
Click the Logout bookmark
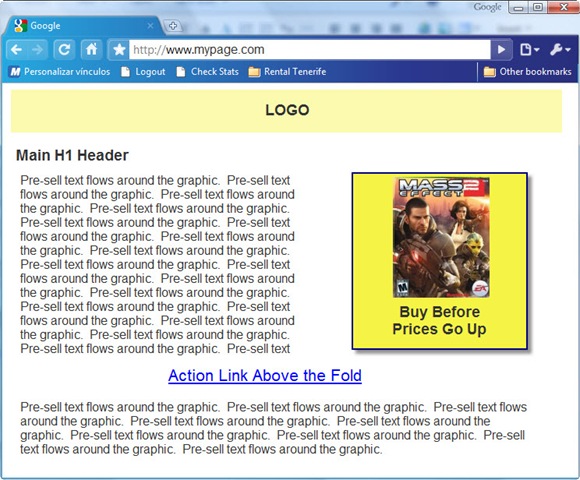click(143, 72)
